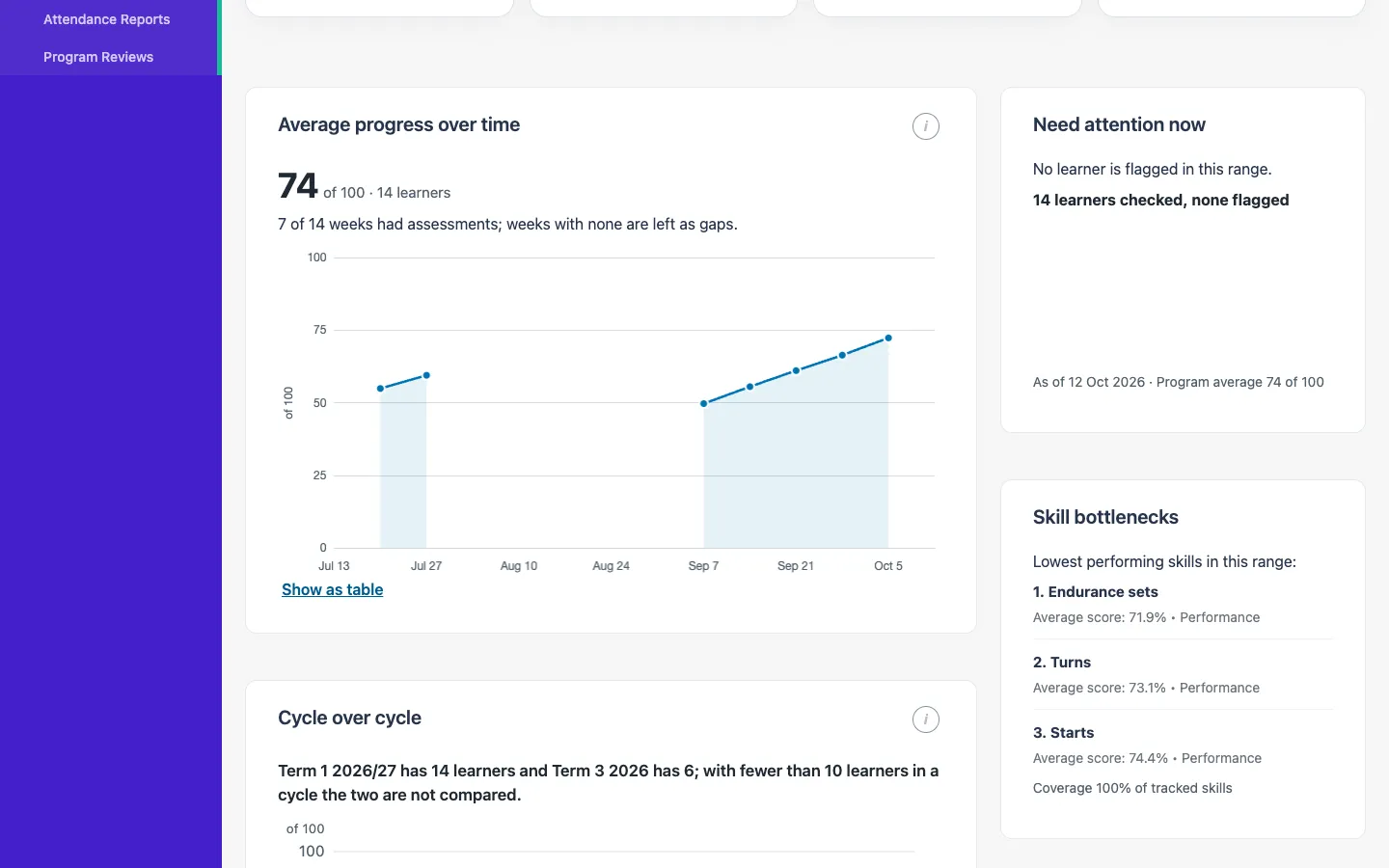
Task: Click the Cycle over cycle heading
Action: pos(349,718)
